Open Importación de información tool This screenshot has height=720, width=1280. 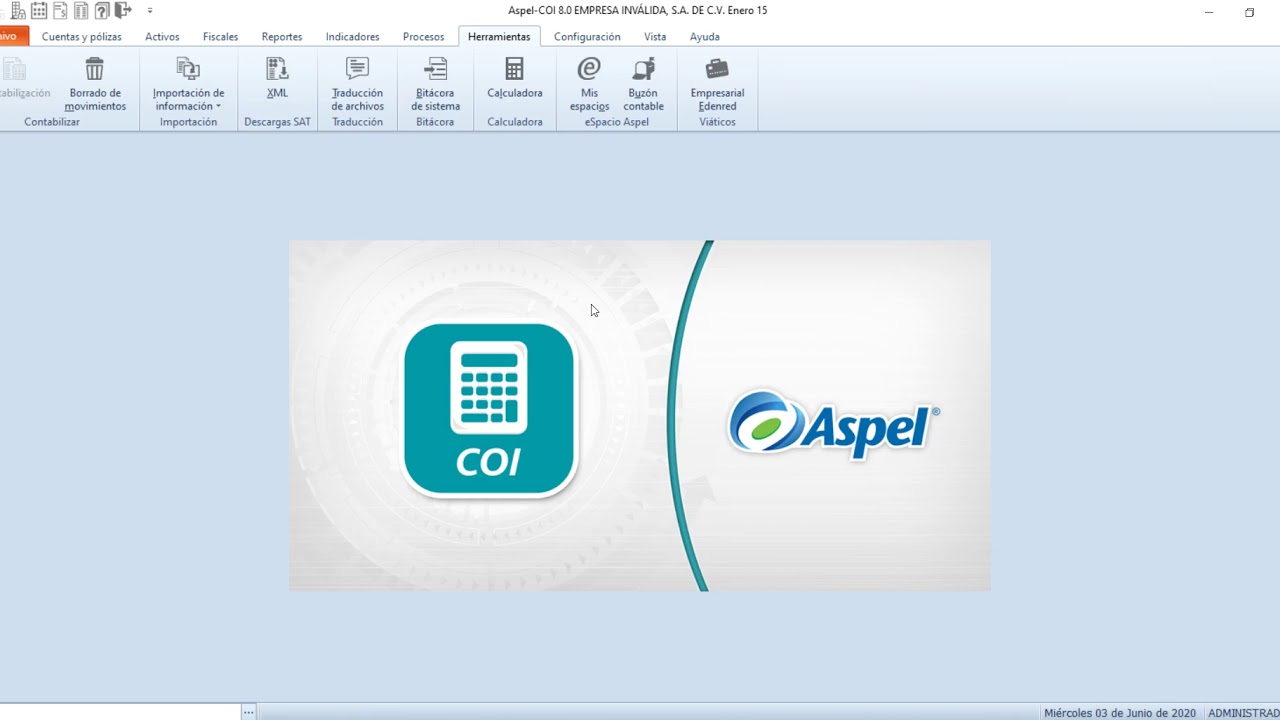[x=188, y=84]
